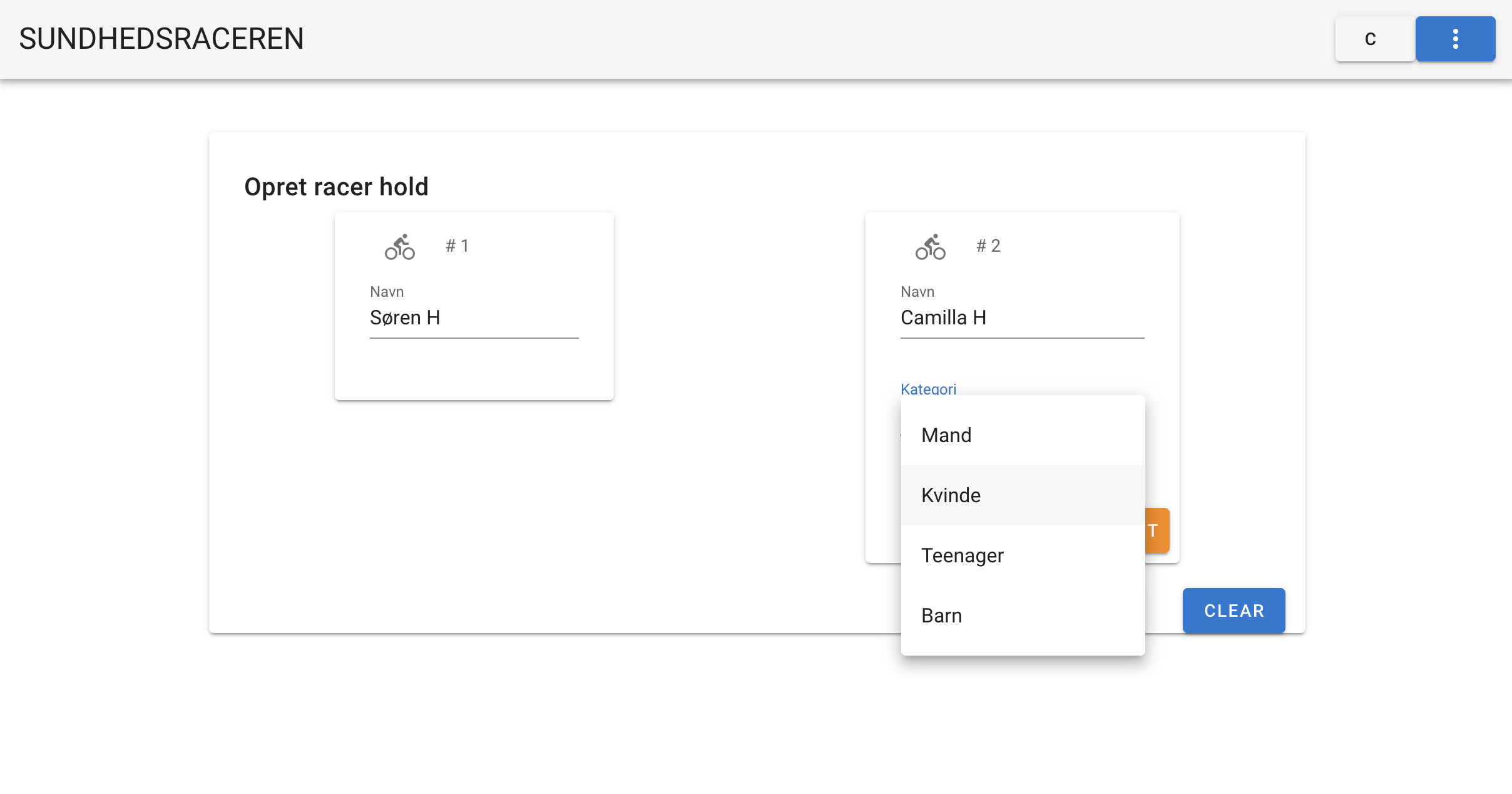Click the 'Opret racer hold' heading
This screenshot has height=794, width=1512.
pyautogui.click(x=336, y=187)
